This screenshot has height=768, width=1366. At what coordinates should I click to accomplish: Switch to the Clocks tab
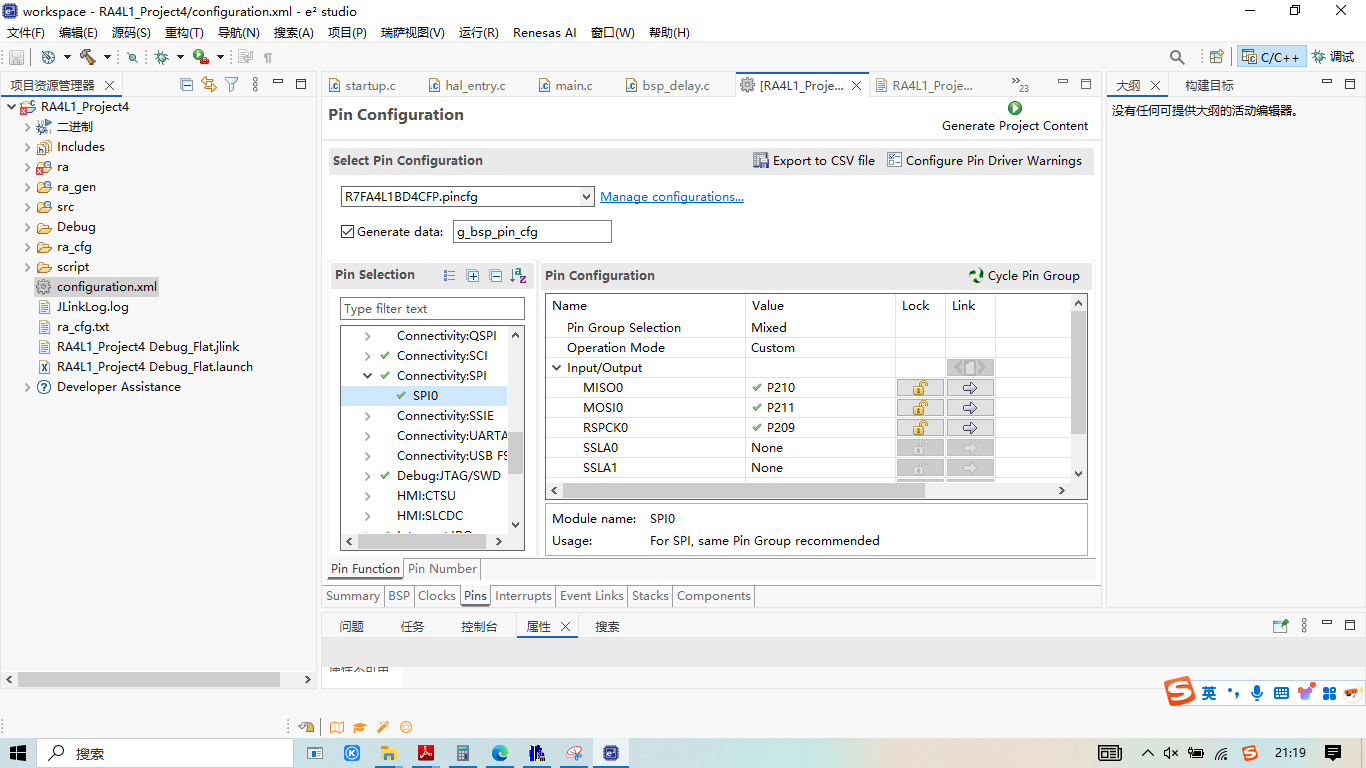coord(437,596)
